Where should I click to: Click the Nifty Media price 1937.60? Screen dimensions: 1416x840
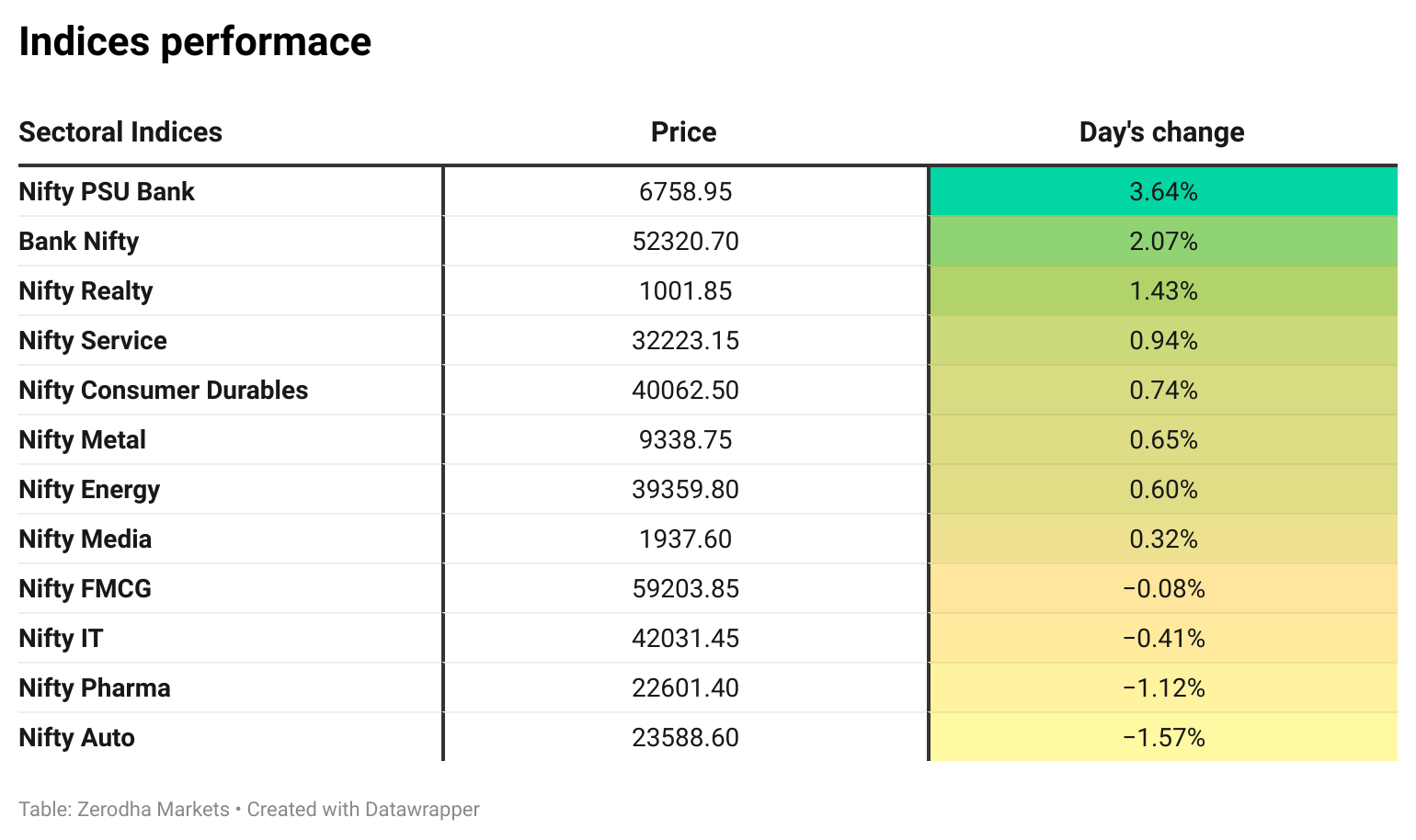click(x=685, y=539)
